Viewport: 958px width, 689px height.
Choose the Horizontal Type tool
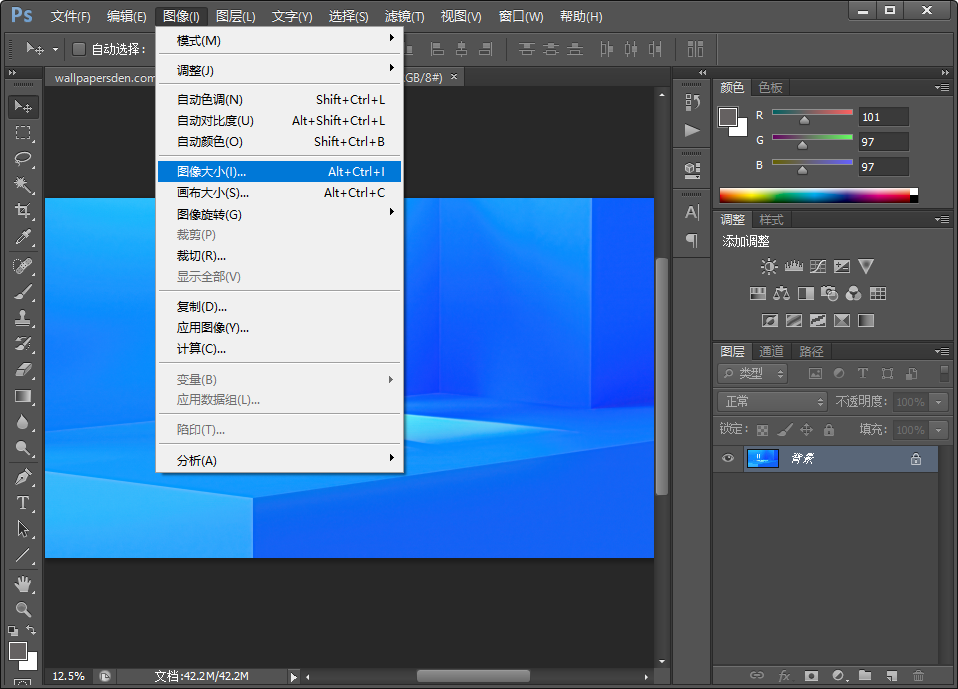(x=23, y=503)
